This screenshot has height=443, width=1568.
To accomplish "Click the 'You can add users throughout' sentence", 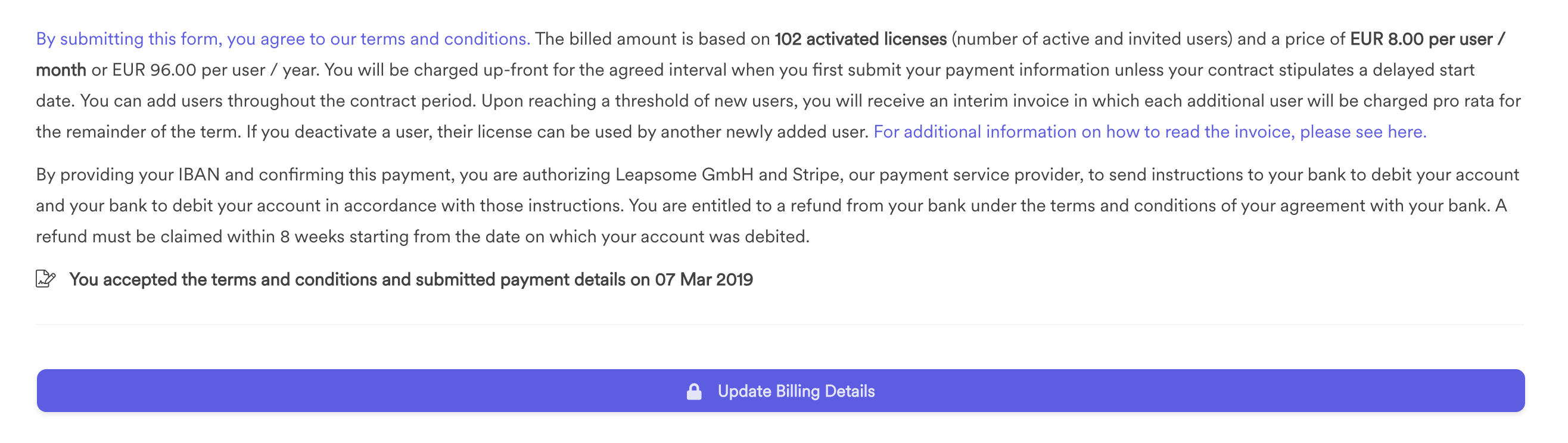I will point(278,101).
